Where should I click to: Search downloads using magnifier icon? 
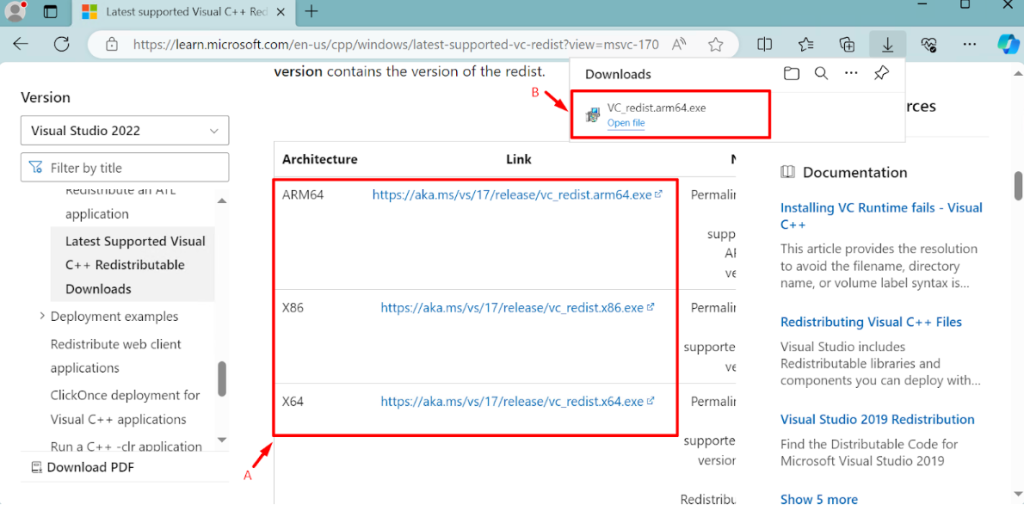(x=821, y=74)
